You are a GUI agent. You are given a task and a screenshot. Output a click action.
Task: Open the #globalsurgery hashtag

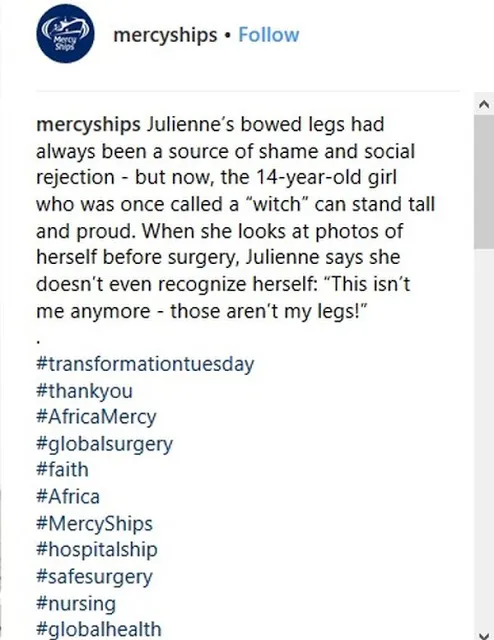[x=105, y=444]
